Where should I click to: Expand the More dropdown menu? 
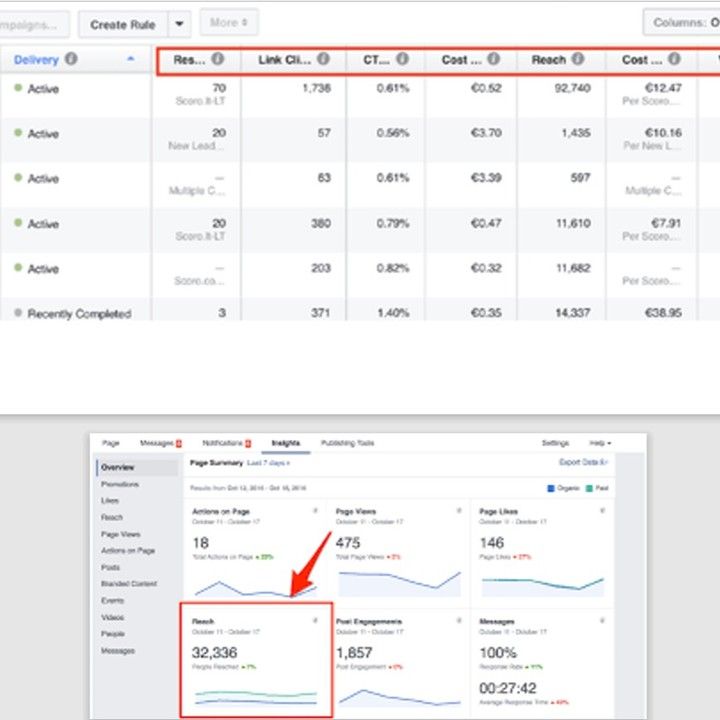(228, 23)
